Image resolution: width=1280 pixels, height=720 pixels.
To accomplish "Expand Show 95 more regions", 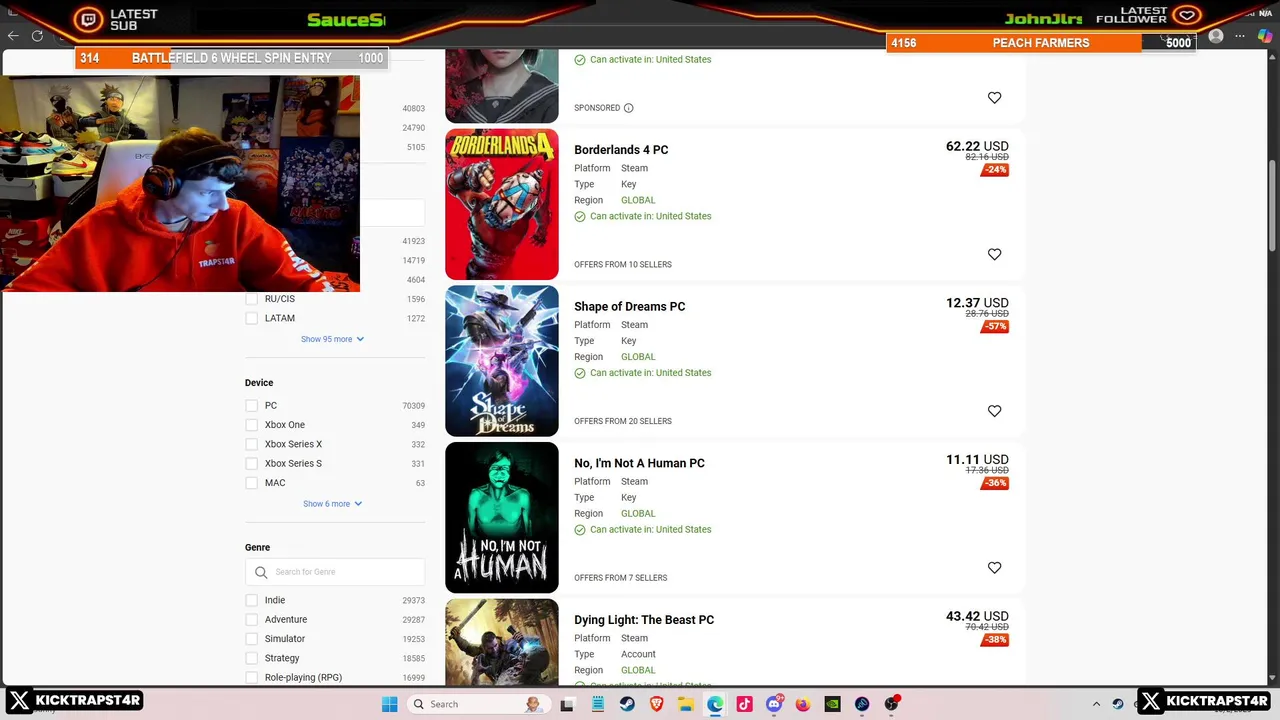I will pyautogui.click(x=332, y=339).
